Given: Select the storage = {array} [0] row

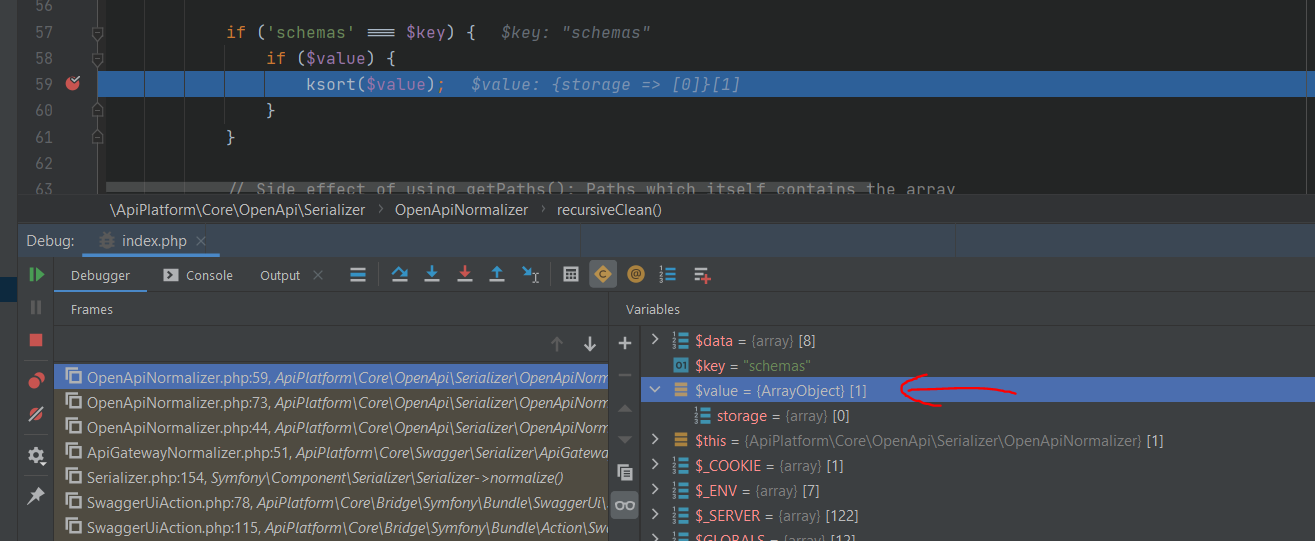Looking at the screenshot, I should 978,415.
